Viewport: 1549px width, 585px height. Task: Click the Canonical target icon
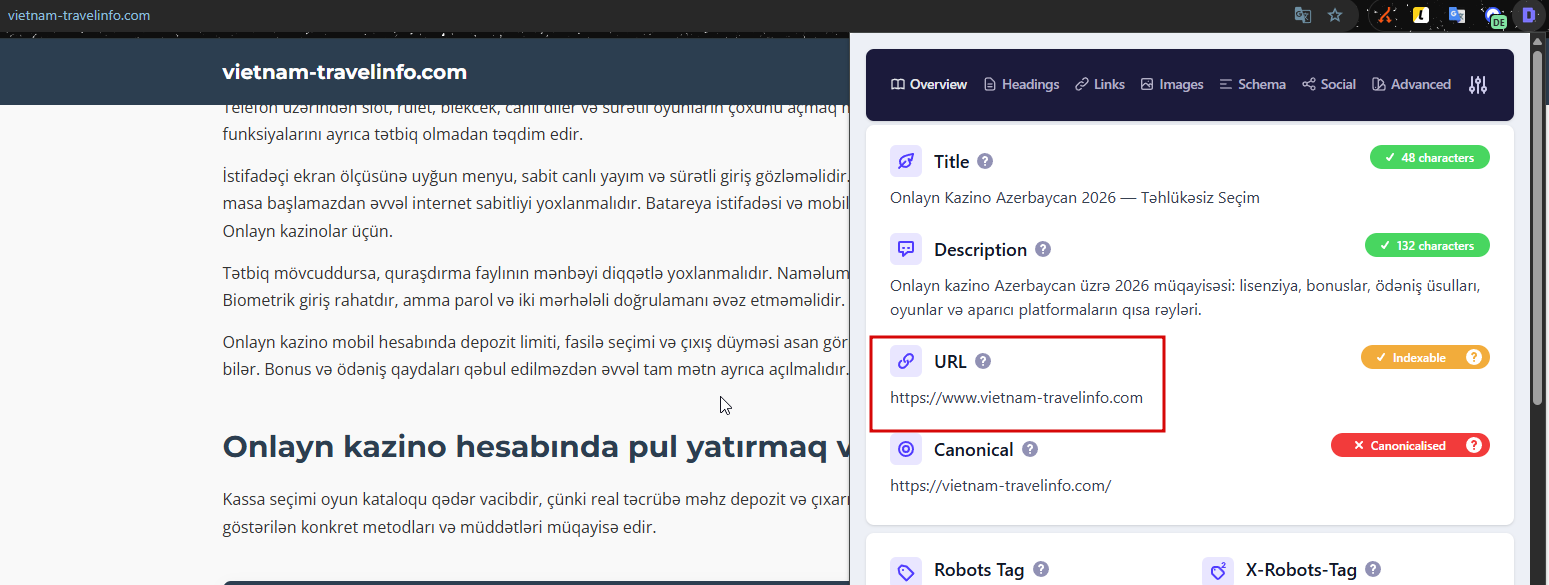click(x=906, y=449)
